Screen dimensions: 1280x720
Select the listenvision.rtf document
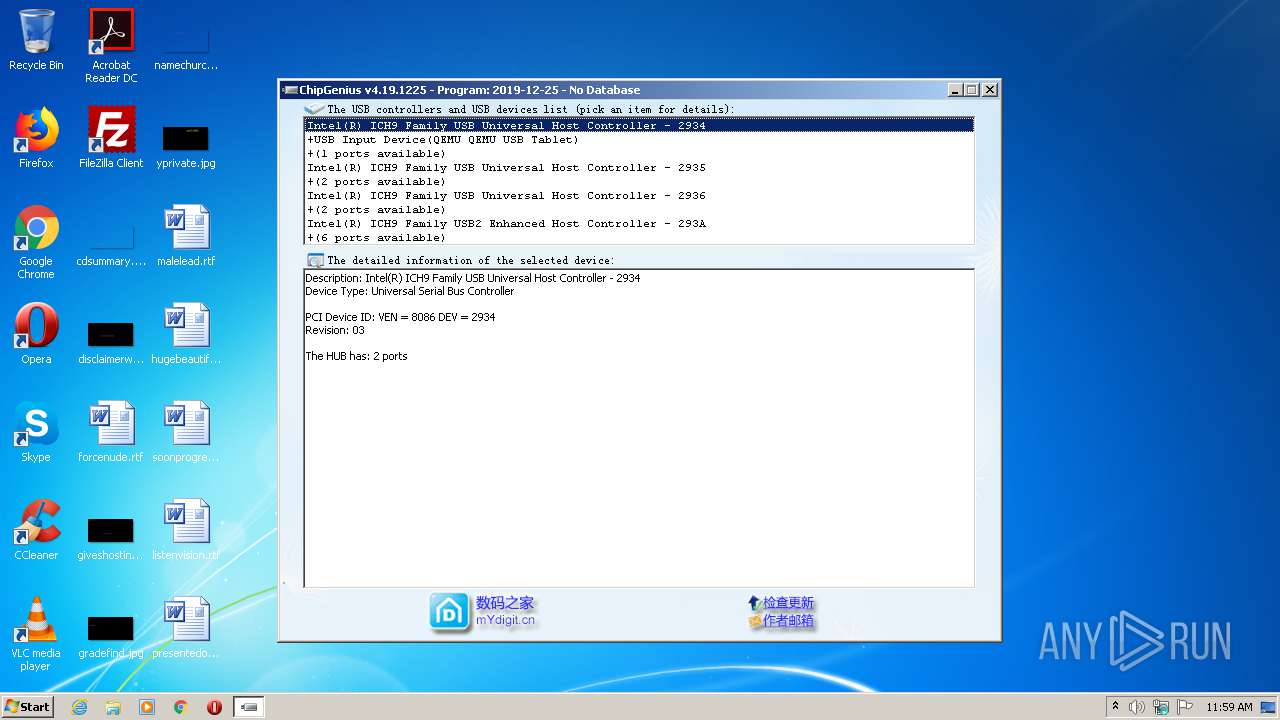click(186, 530)
